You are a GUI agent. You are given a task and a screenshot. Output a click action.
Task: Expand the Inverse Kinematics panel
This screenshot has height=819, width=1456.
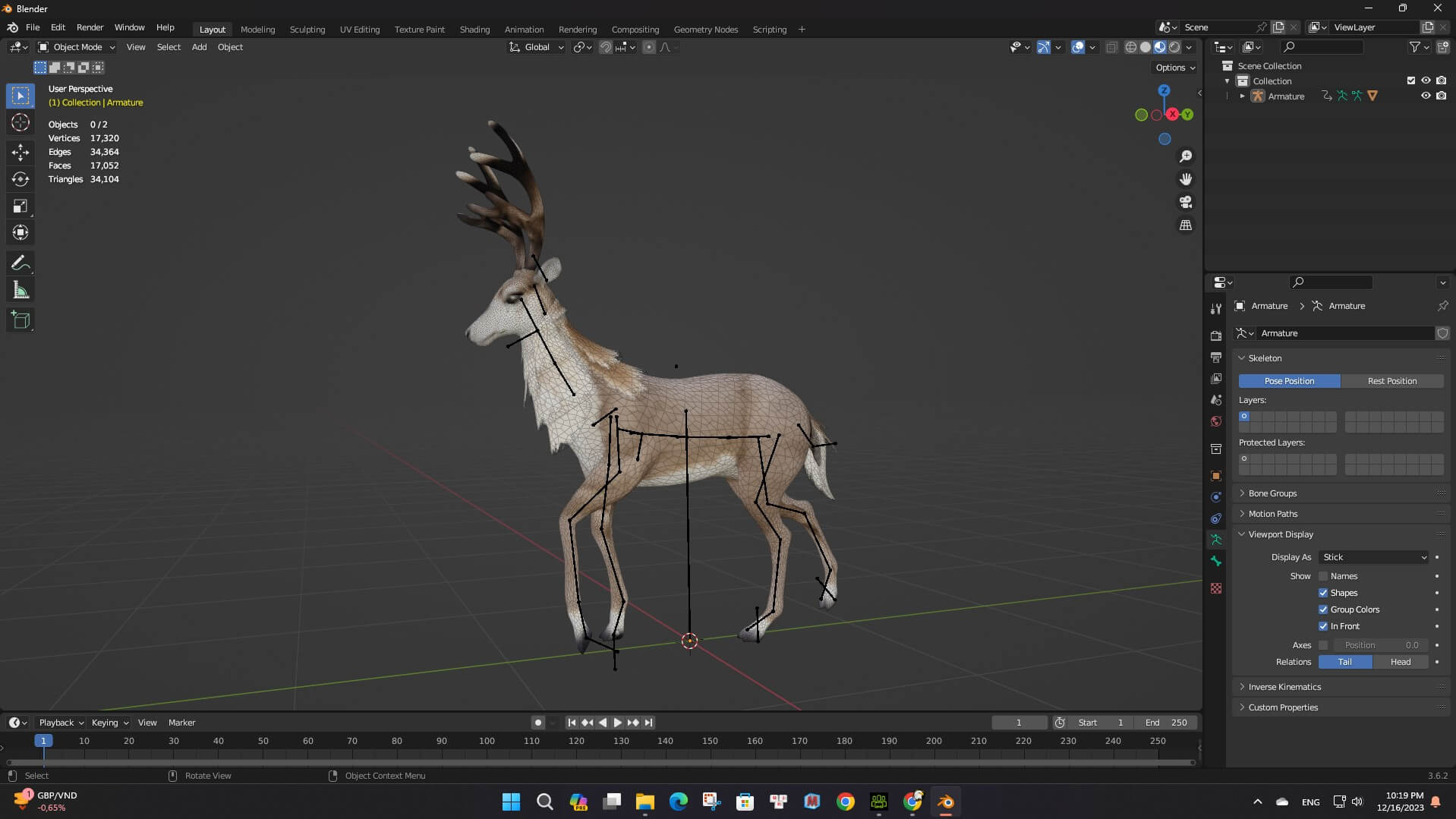[1284, 687]
